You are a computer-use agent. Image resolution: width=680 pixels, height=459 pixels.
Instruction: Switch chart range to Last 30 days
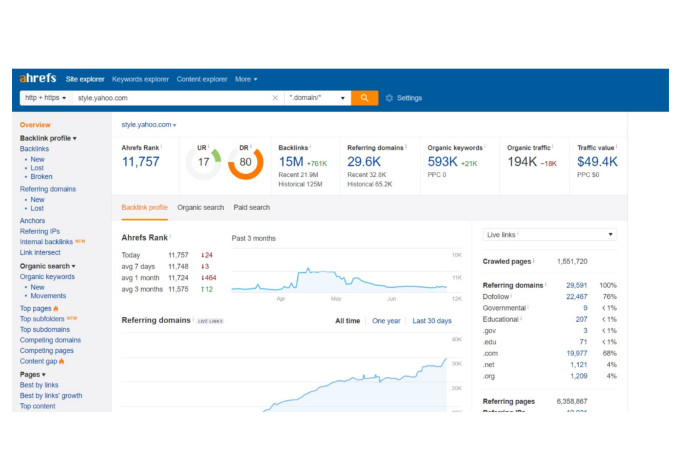[x=431, y=321]
